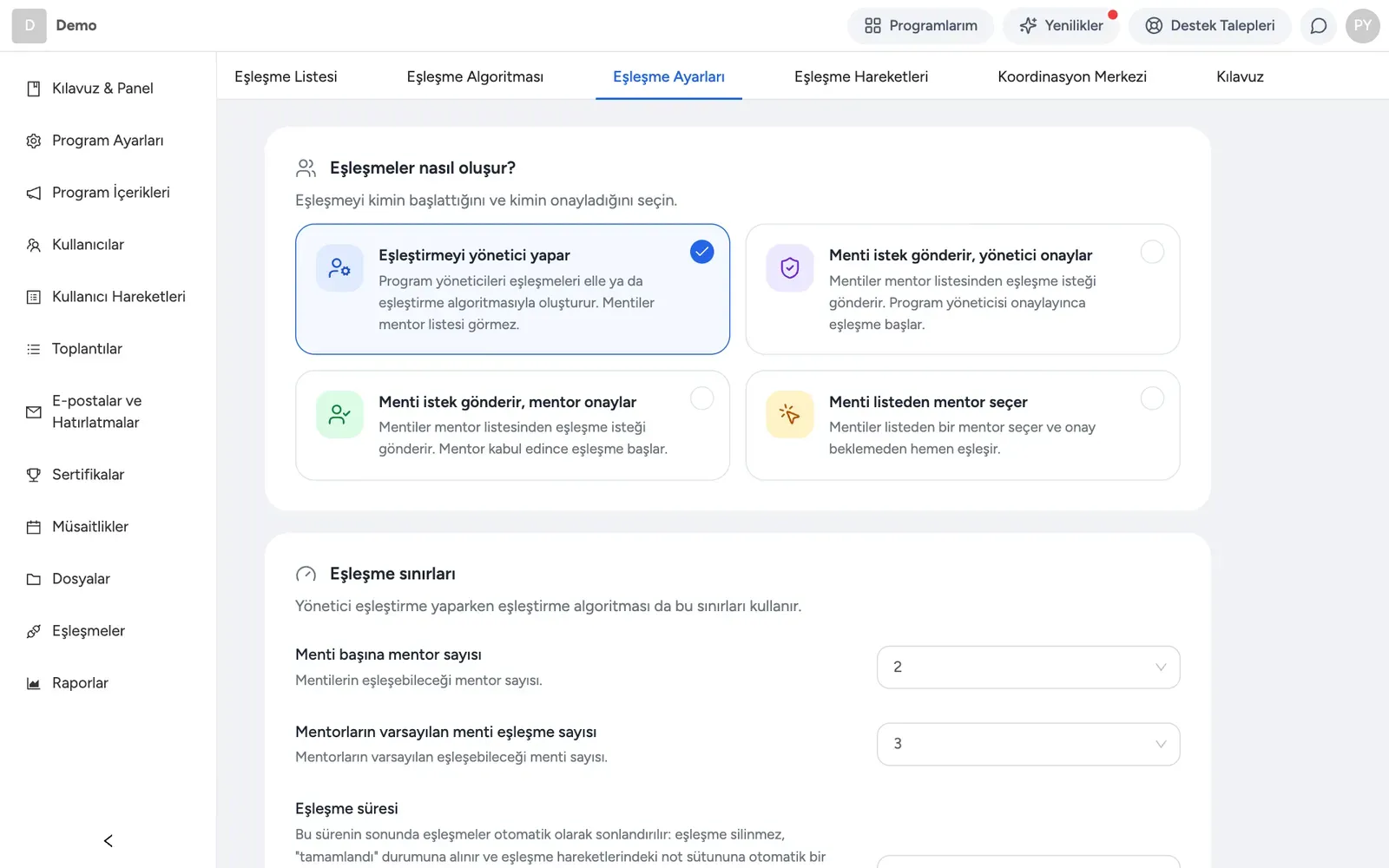
Task: Click the Sertifikalar trophy icon
Action: click(x=34, y=475)
